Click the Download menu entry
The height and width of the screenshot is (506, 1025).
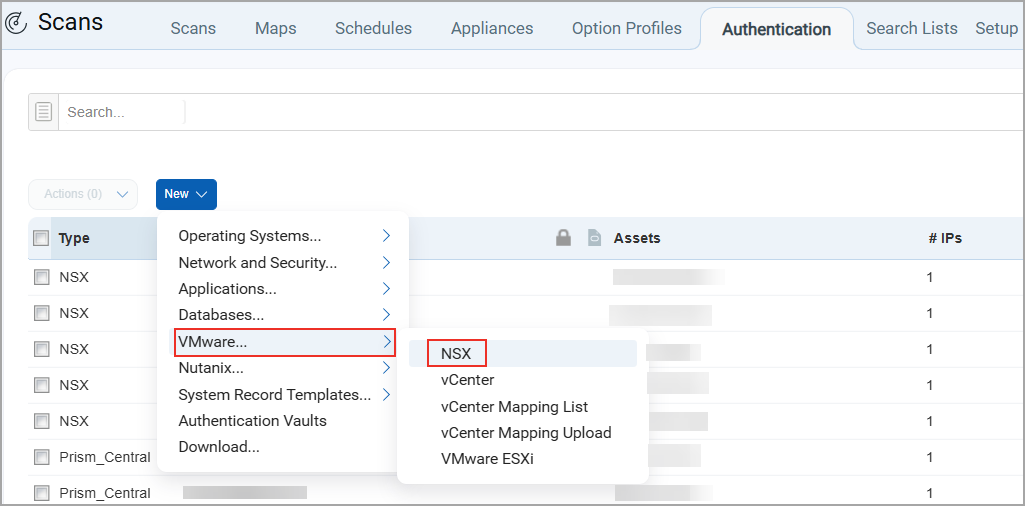tap(219, 447)
